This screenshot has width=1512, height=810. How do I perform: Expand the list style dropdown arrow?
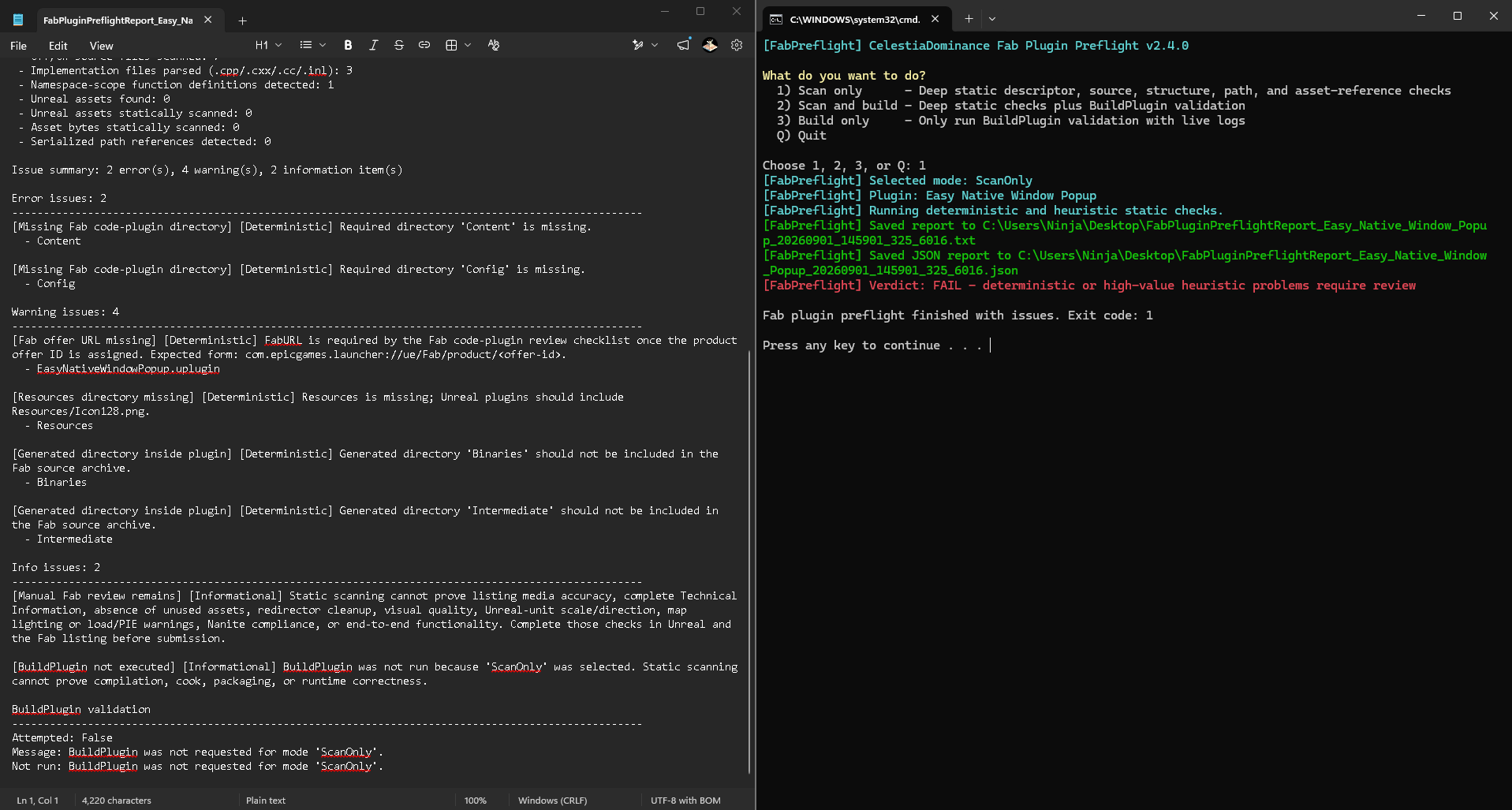coord(322,45)
